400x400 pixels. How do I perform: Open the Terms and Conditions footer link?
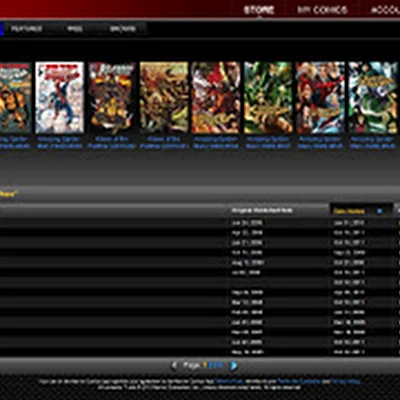tap(299, 381)
